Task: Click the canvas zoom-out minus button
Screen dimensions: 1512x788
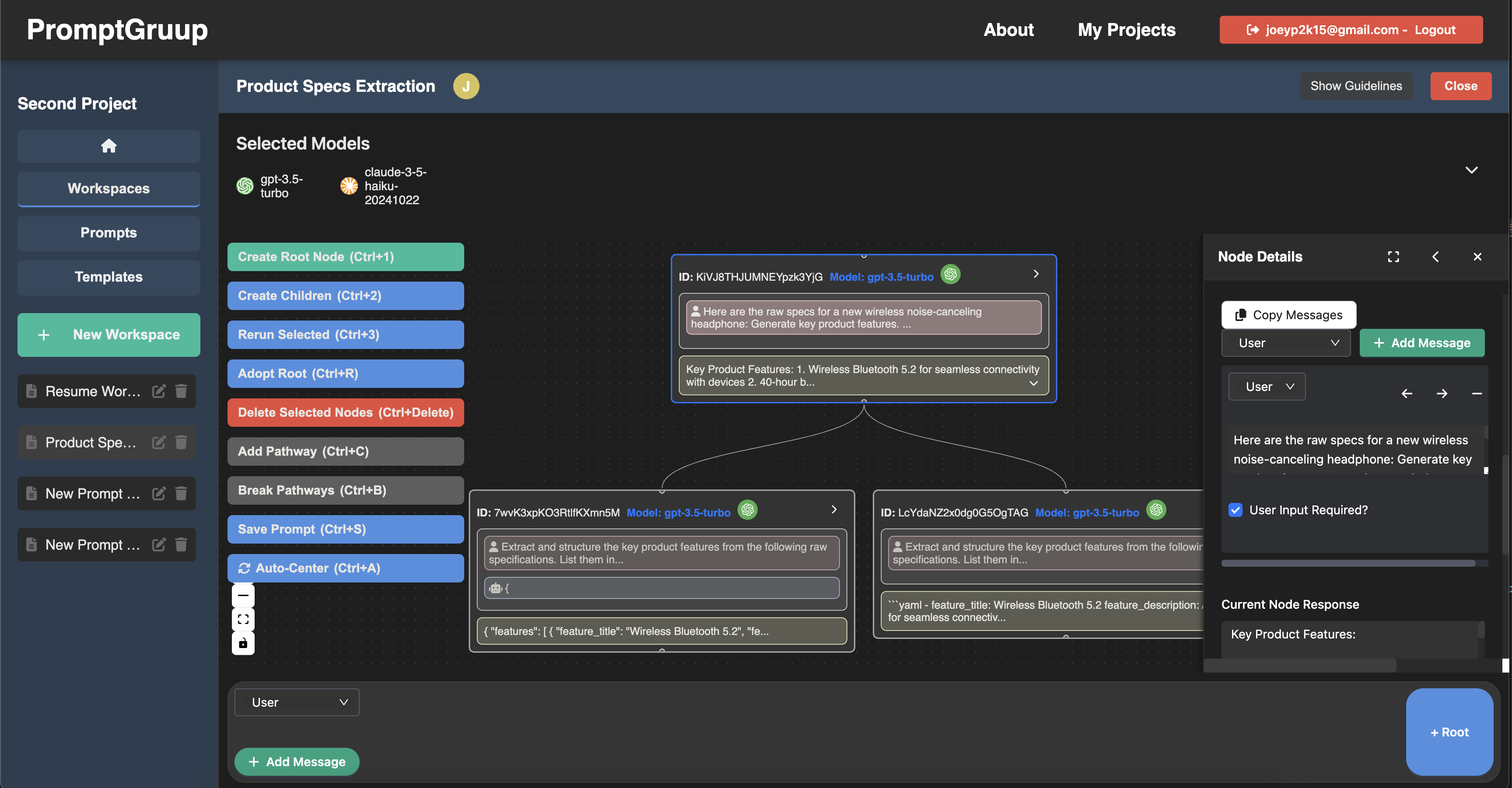Action: point(243,596)
